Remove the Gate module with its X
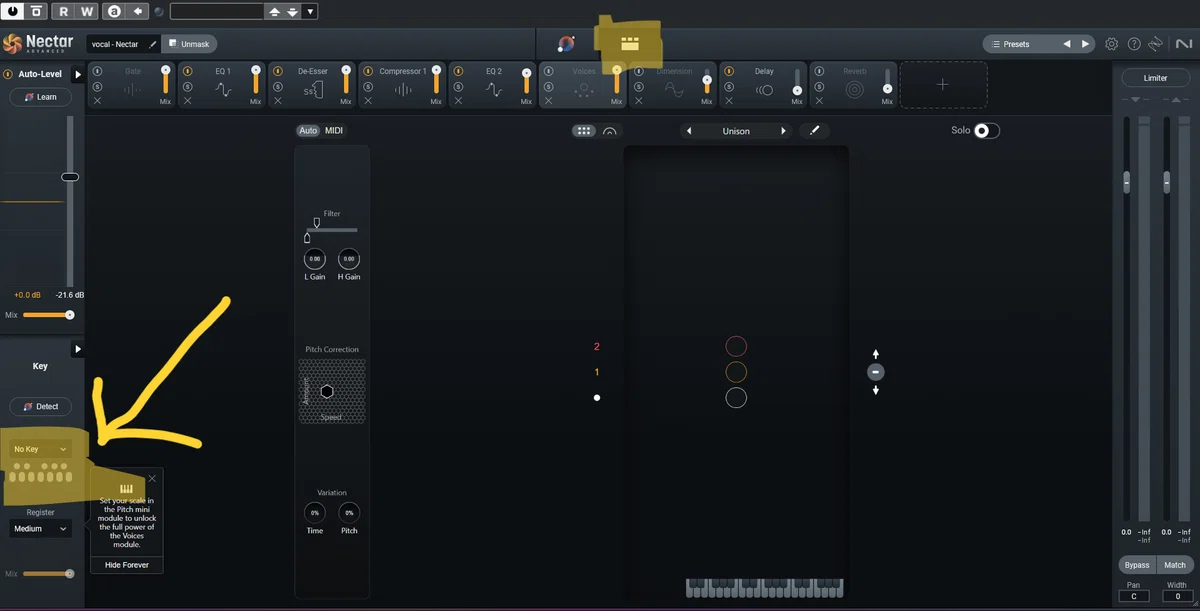Viewport: 1200px width, 611px height. coord(97,101)
